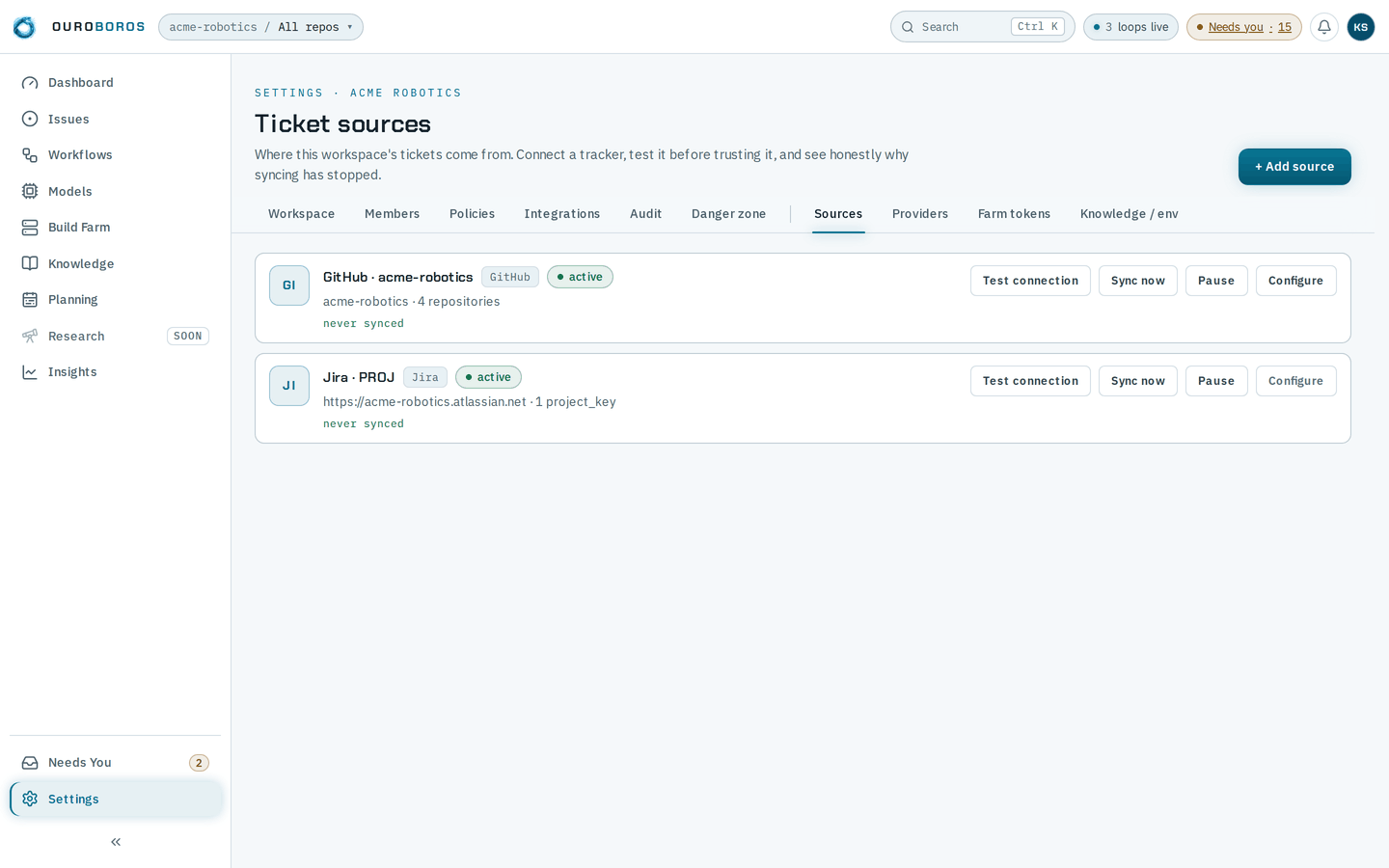Open the Build Farm server icon
The width and height of the screenshot is (1389, 868).
click(30, 228)
